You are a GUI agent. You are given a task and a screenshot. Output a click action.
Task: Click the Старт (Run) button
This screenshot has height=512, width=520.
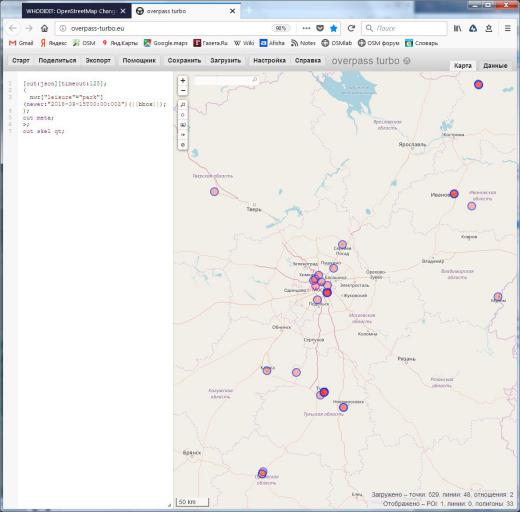coord(21,61)
